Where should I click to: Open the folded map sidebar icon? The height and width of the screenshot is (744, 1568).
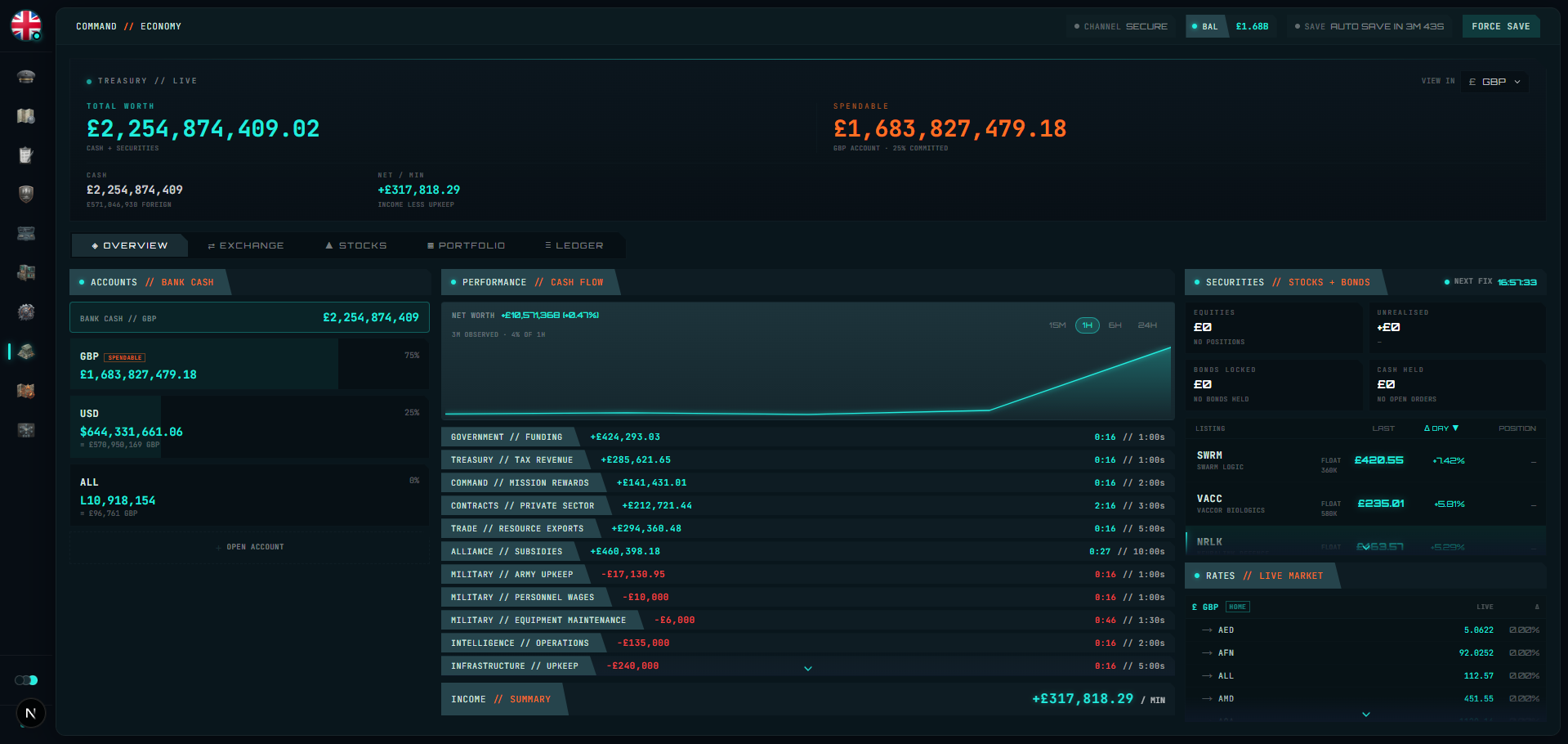pyautogui.click(x=26, y=116)
